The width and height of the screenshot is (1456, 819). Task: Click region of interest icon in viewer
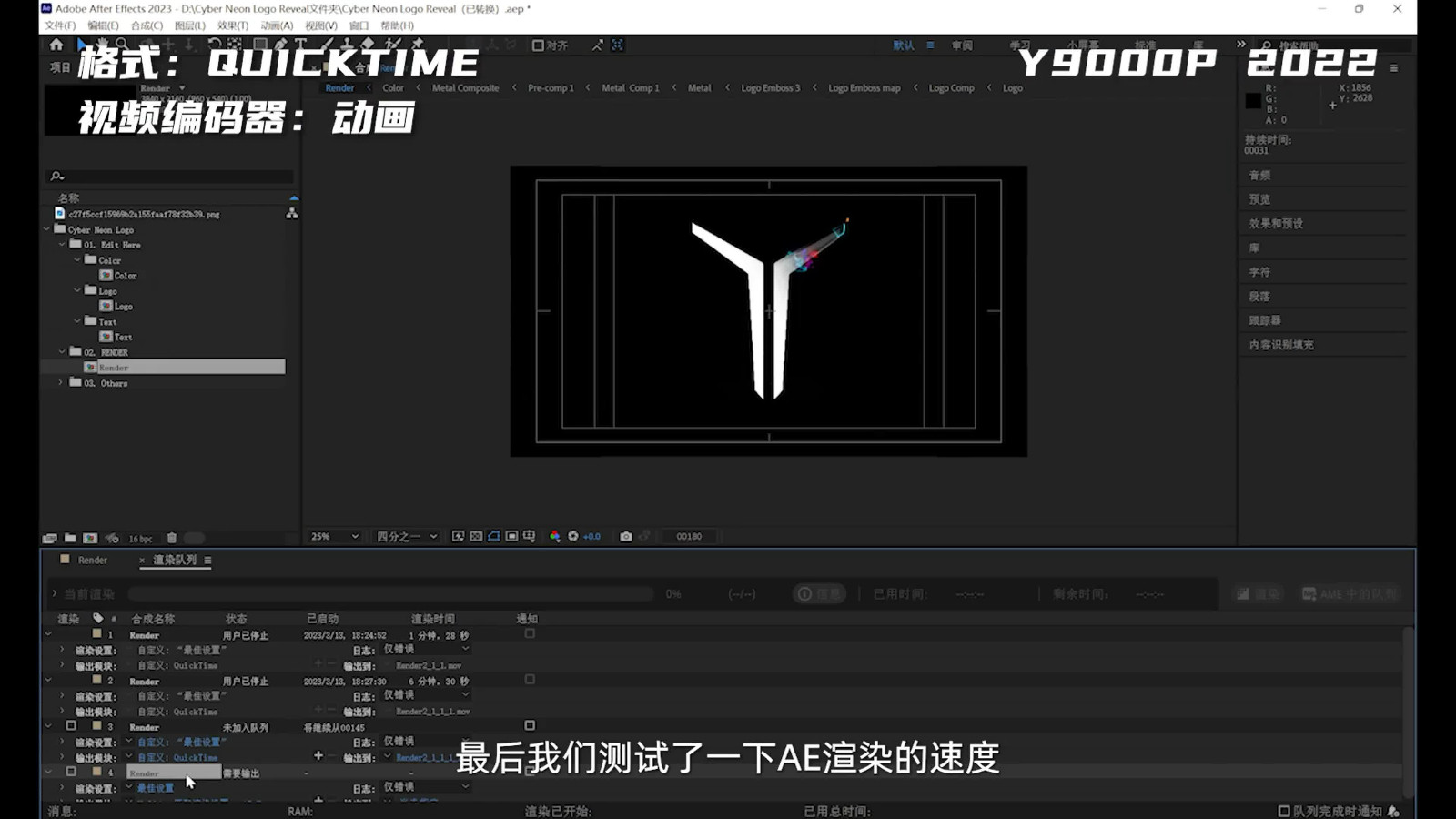coord(511,536)
